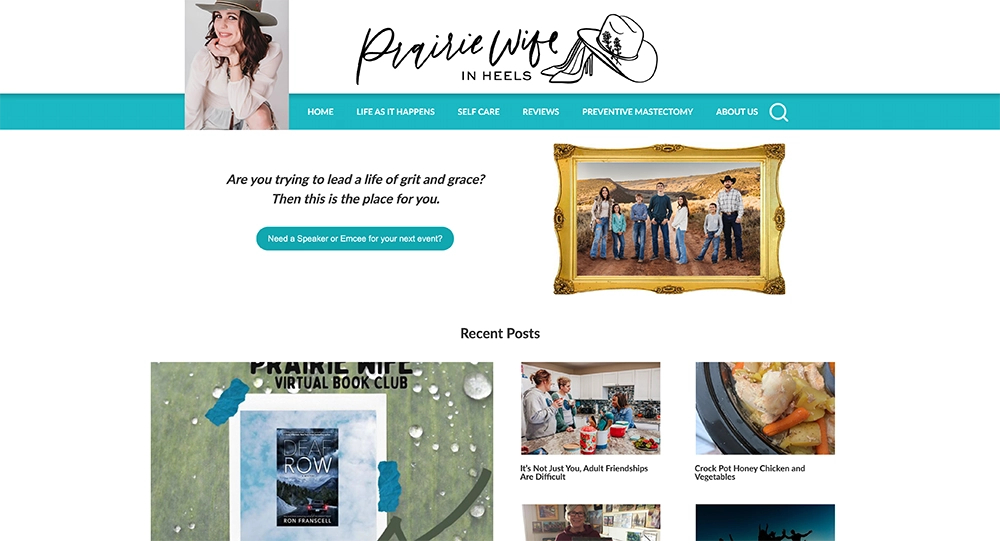The height and width of the screenshot is (541, 1000).
Task: Open the About Us menu item
Action: [737, 112]
